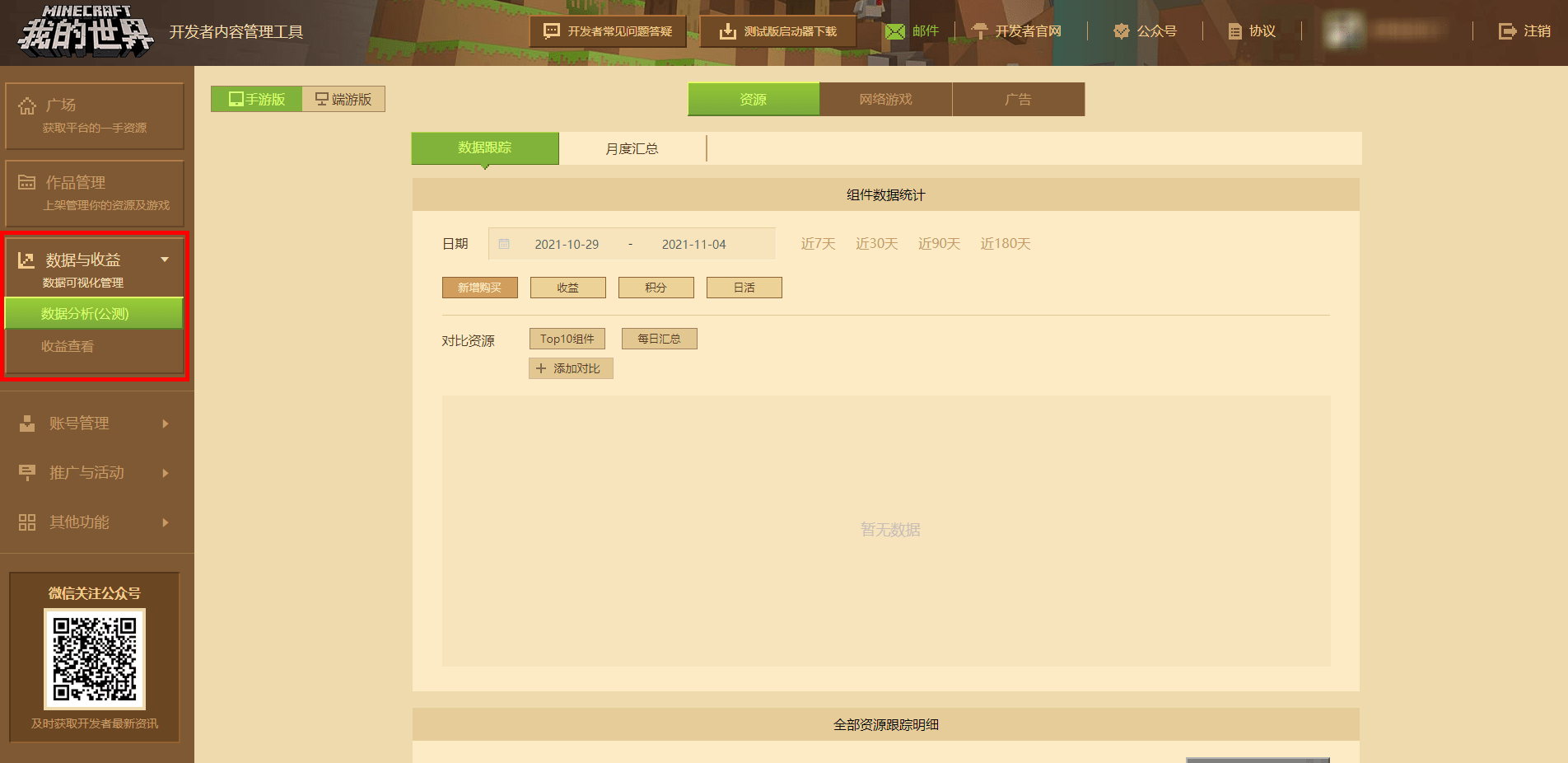Collapse the 数据与收益 menu arrow
Image resolution: width=1568 pixels, height=763 pixels.
click(x=165, y=260)
